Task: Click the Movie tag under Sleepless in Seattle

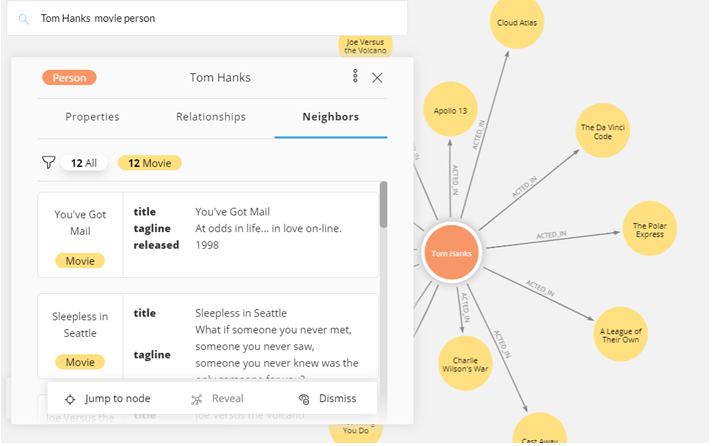Action: 80,362
